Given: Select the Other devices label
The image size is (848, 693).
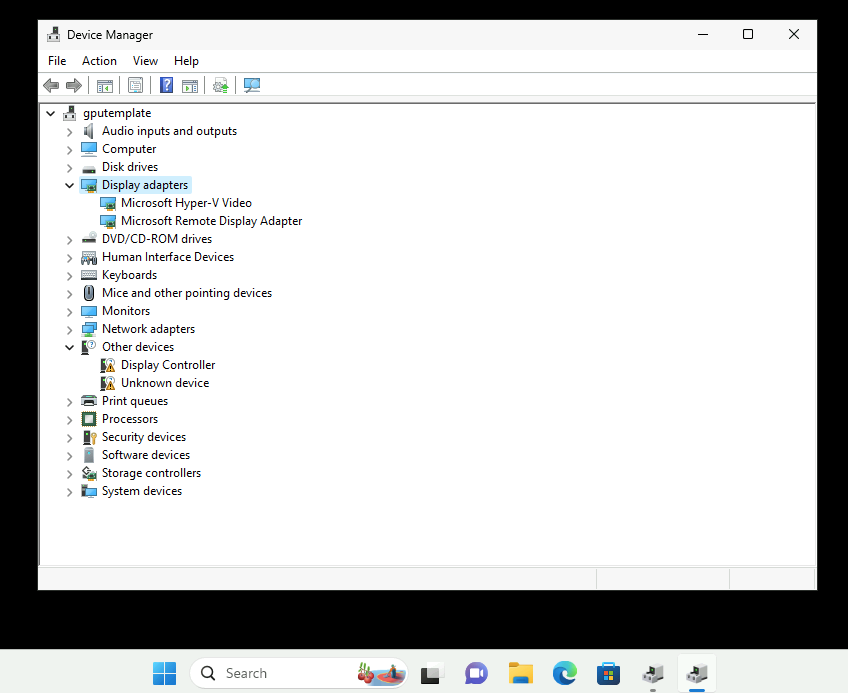Looking at the screenshot, I should click(138, 347).
